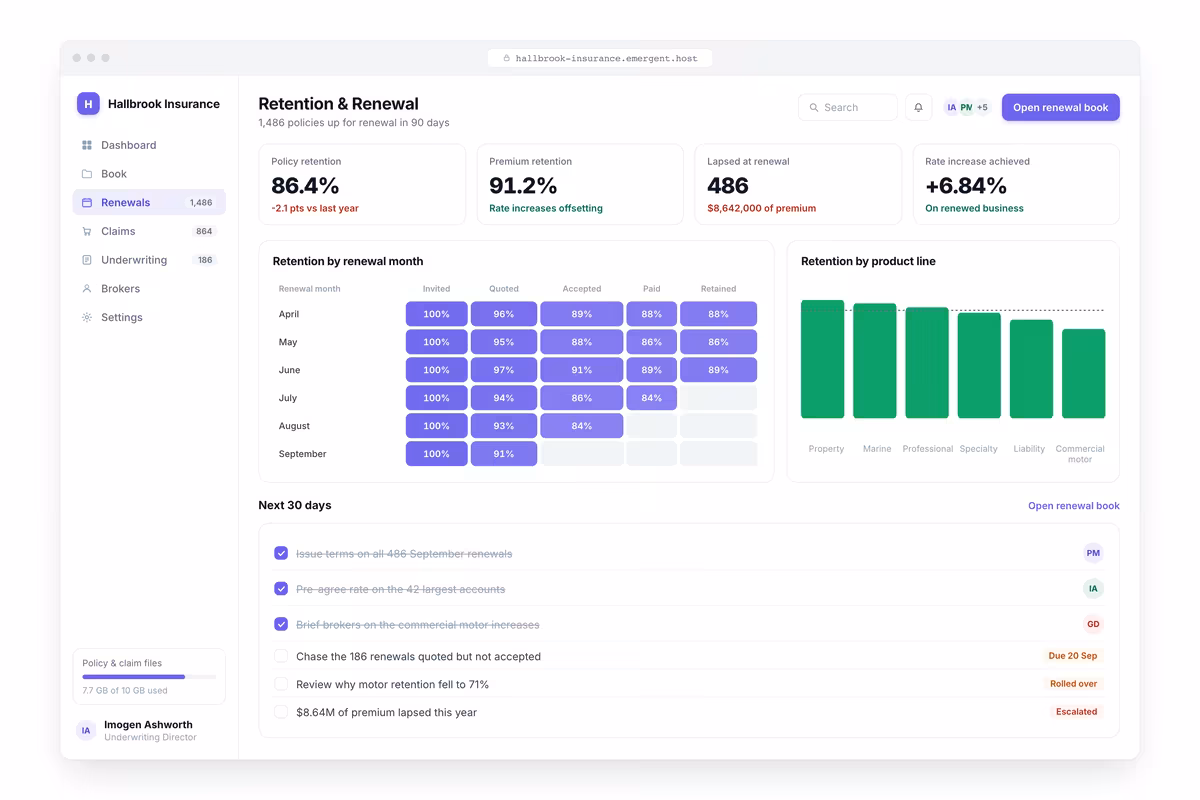Viewport: 1200px width, 800px height.
Task: Check 'Chase the 186 renewals quoted' task
Action: [x=281, y=656]
